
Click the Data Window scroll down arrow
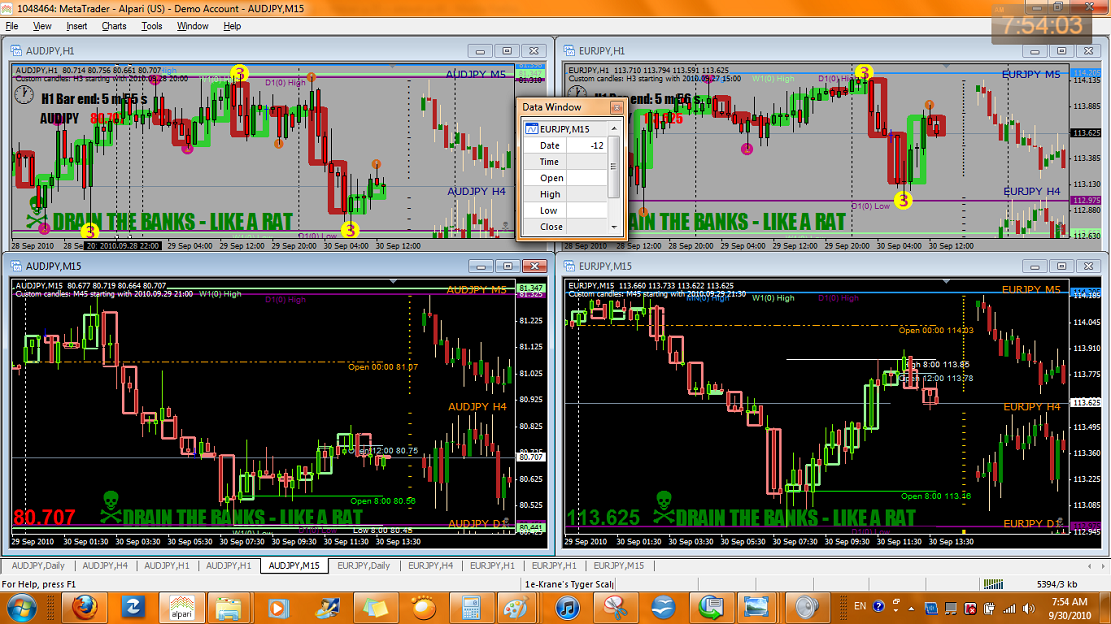point(614,227)
